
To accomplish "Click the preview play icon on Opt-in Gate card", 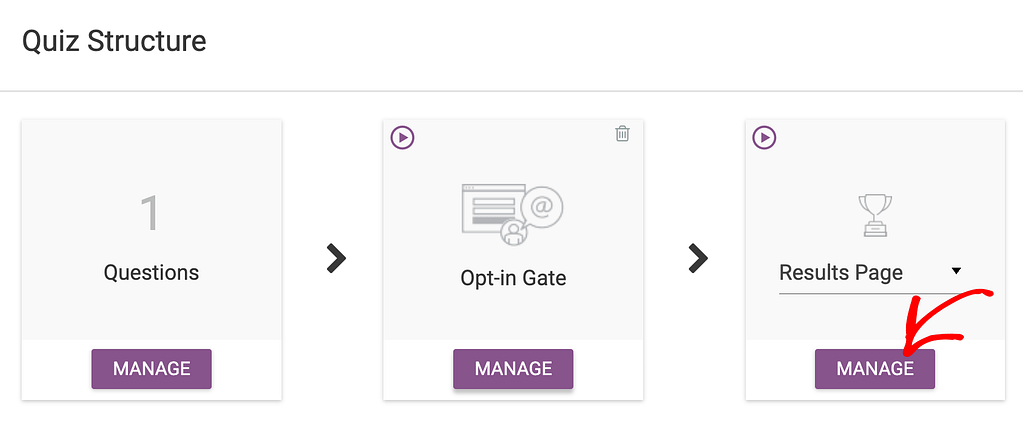I will click(403, 138).
